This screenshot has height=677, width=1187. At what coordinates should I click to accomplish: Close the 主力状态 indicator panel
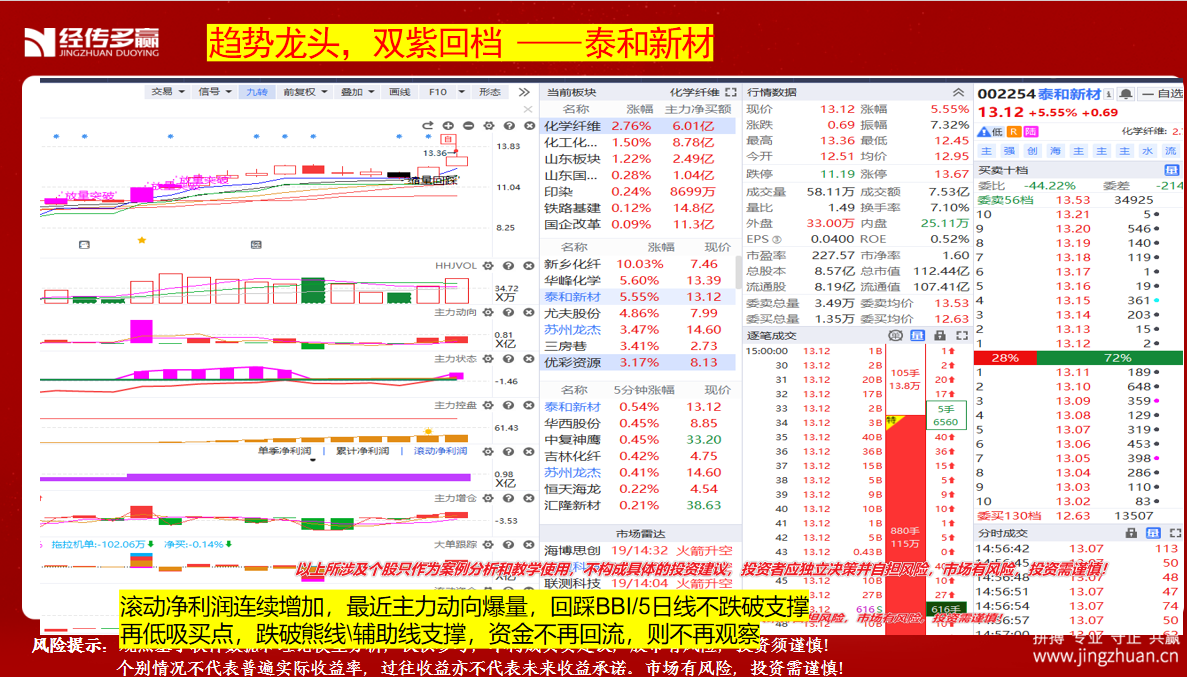click(x=527, y=359)
